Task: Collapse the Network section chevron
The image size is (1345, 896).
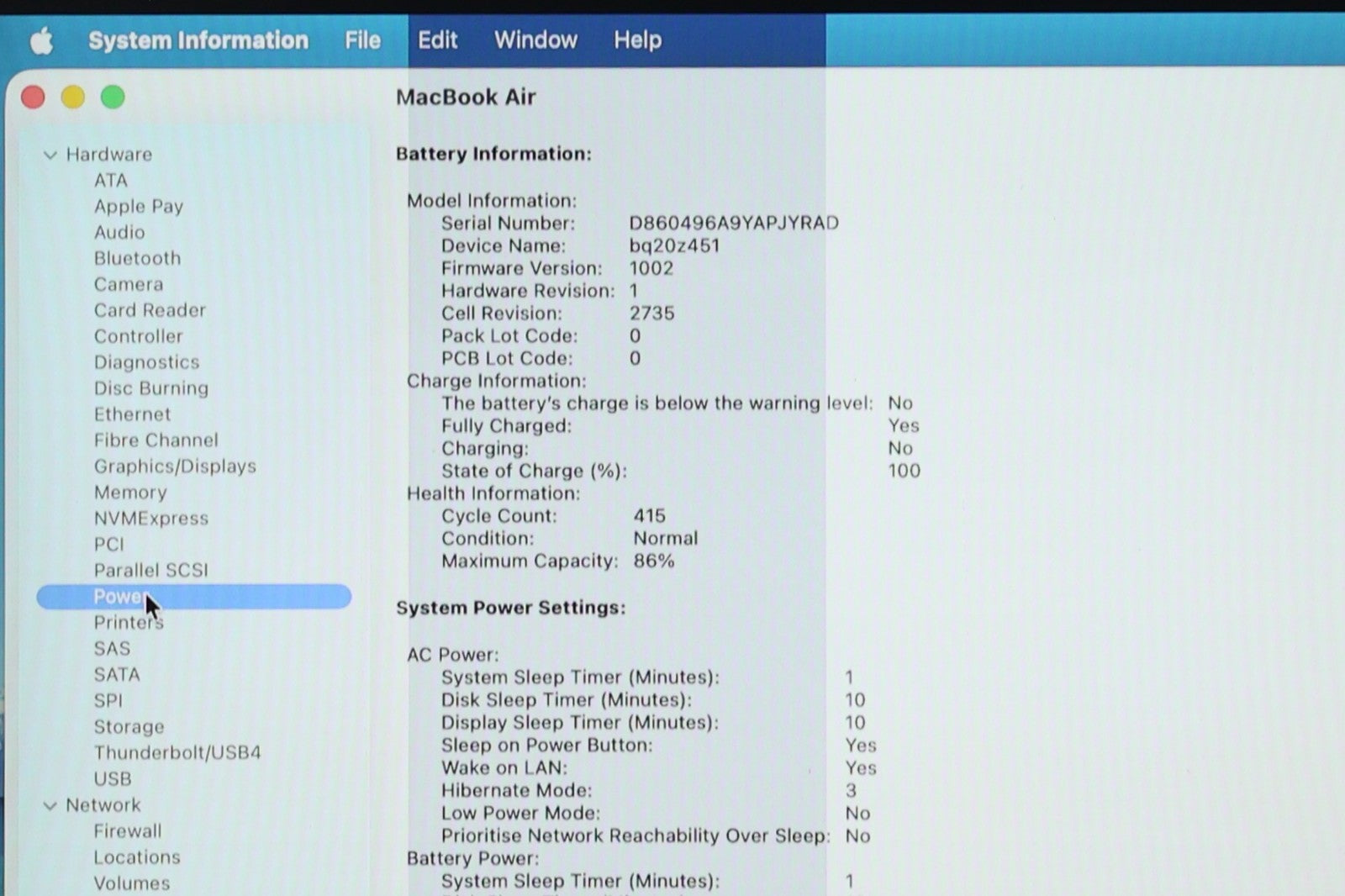Action: (50, 805)
